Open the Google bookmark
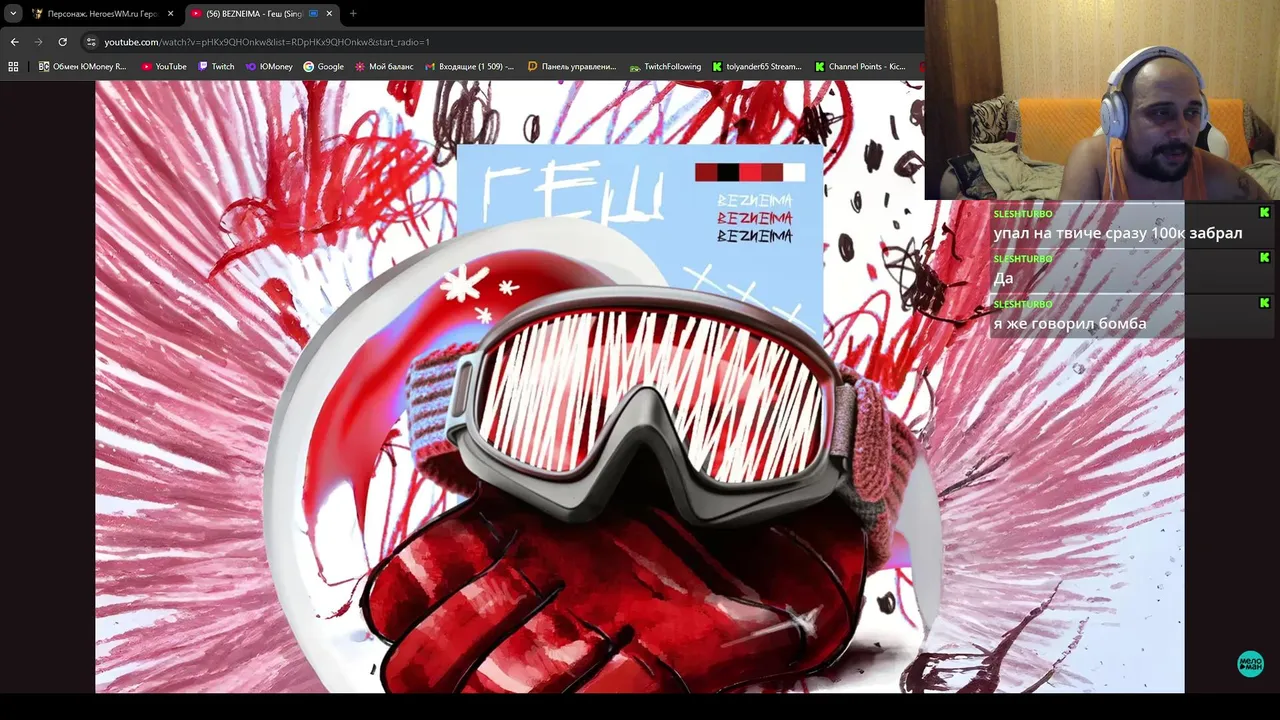Image resolution: width=1280 pixels, height=720 pixels. 323,67
